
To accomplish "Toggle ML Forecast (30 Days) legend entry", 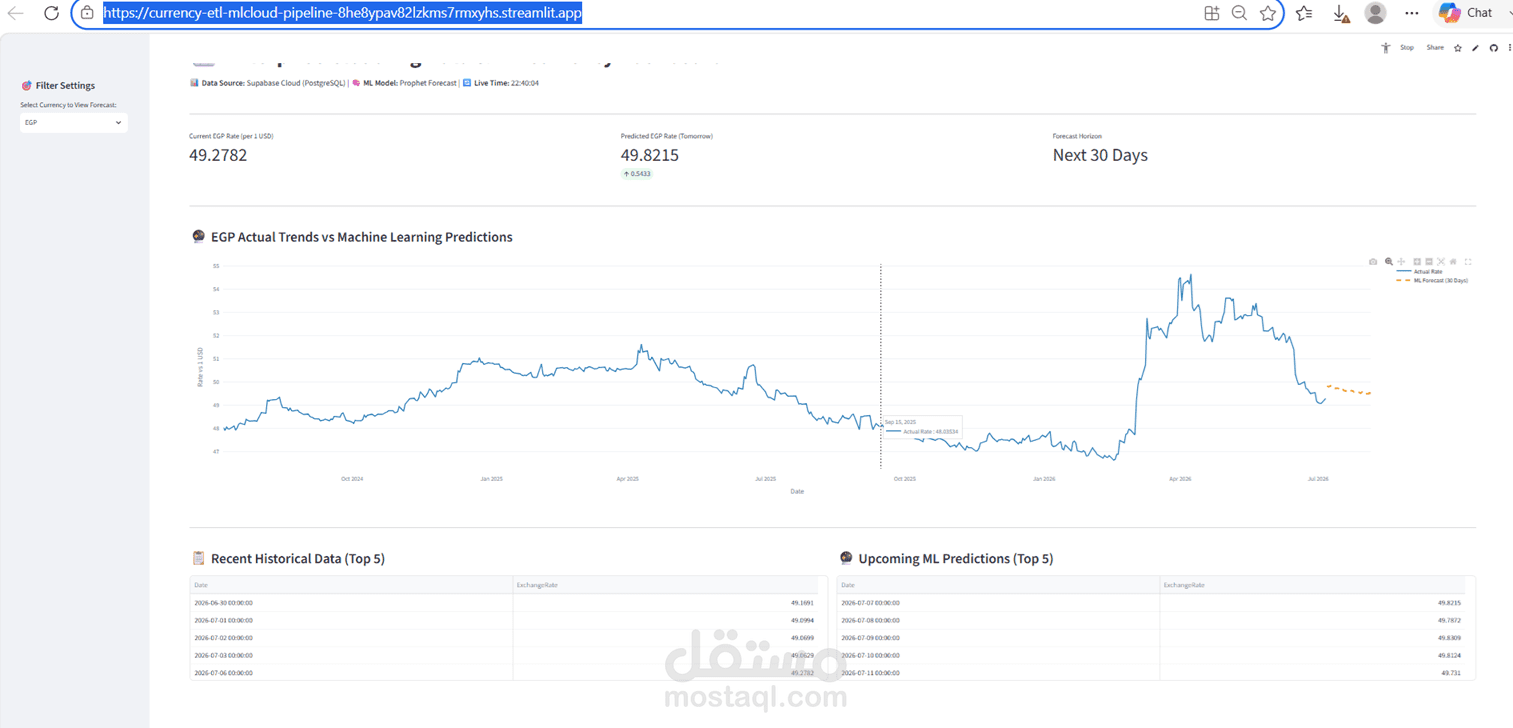I will (1432, 280).
